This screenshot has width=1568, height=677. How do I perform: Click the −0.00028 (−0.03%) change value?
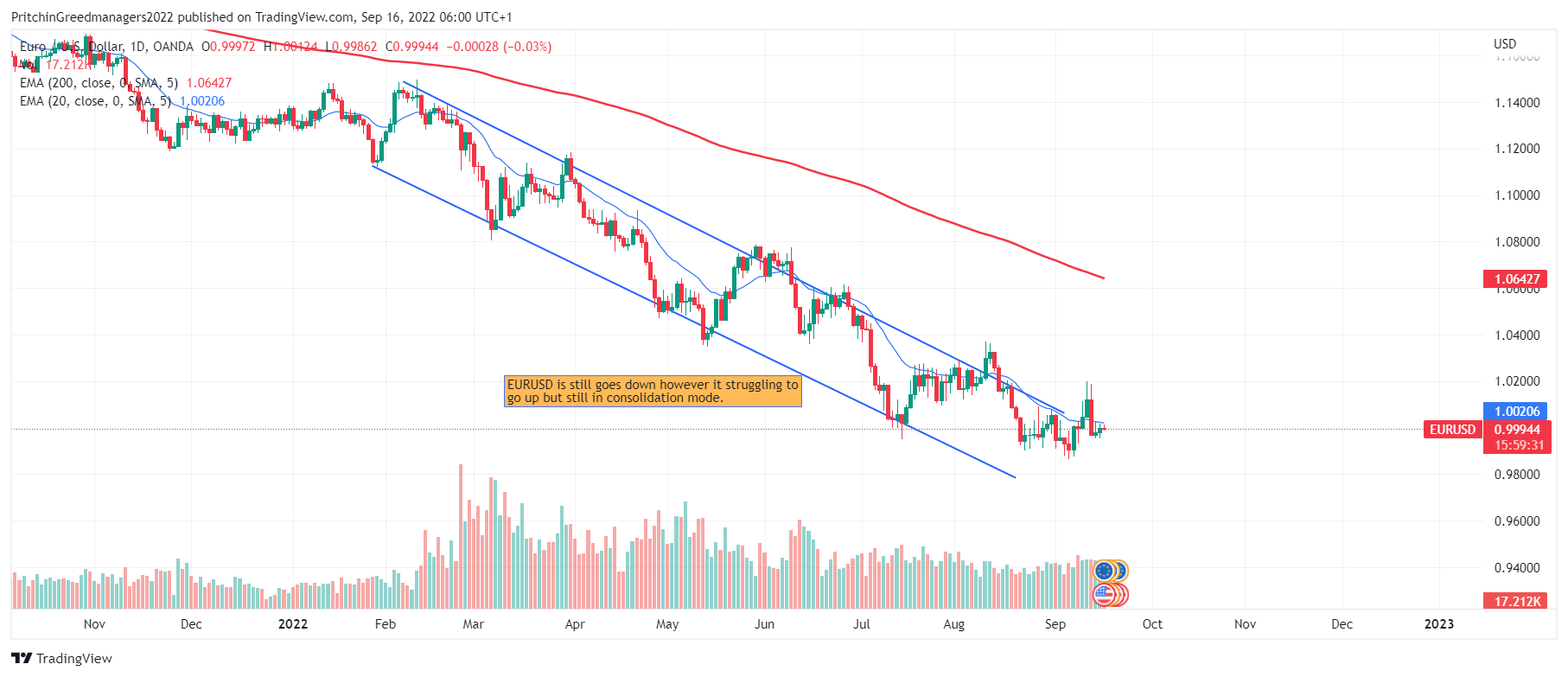point(499,47)
